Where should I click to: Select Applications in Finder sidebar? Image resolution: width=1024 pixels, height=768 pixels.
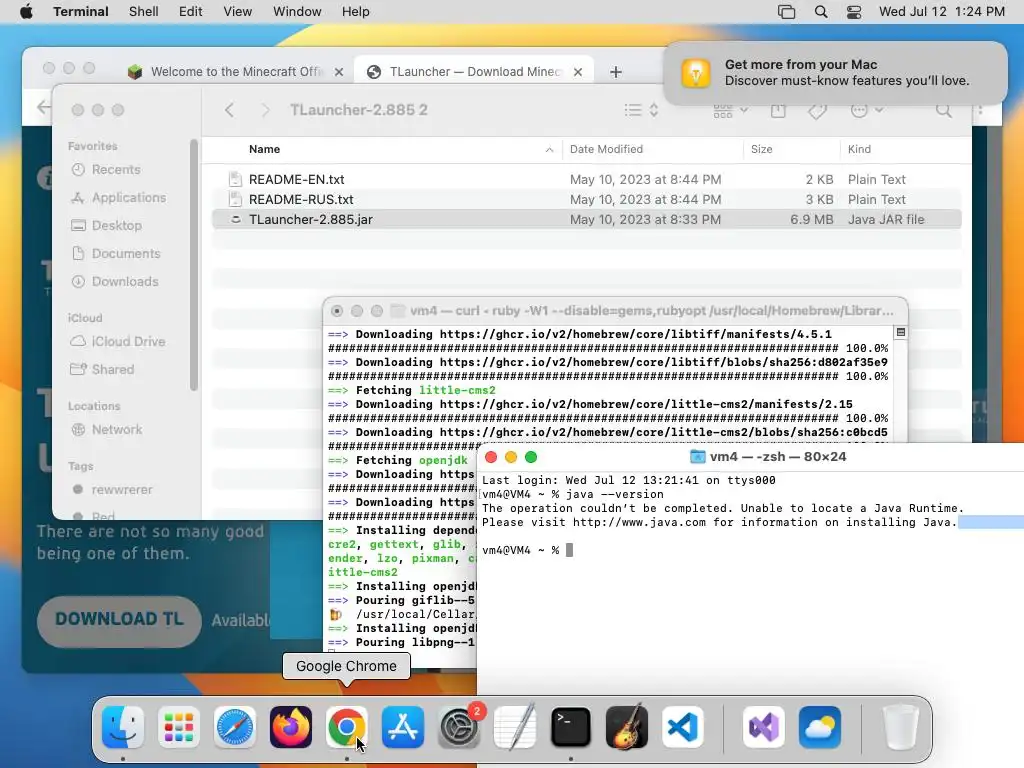pos(129,197)
